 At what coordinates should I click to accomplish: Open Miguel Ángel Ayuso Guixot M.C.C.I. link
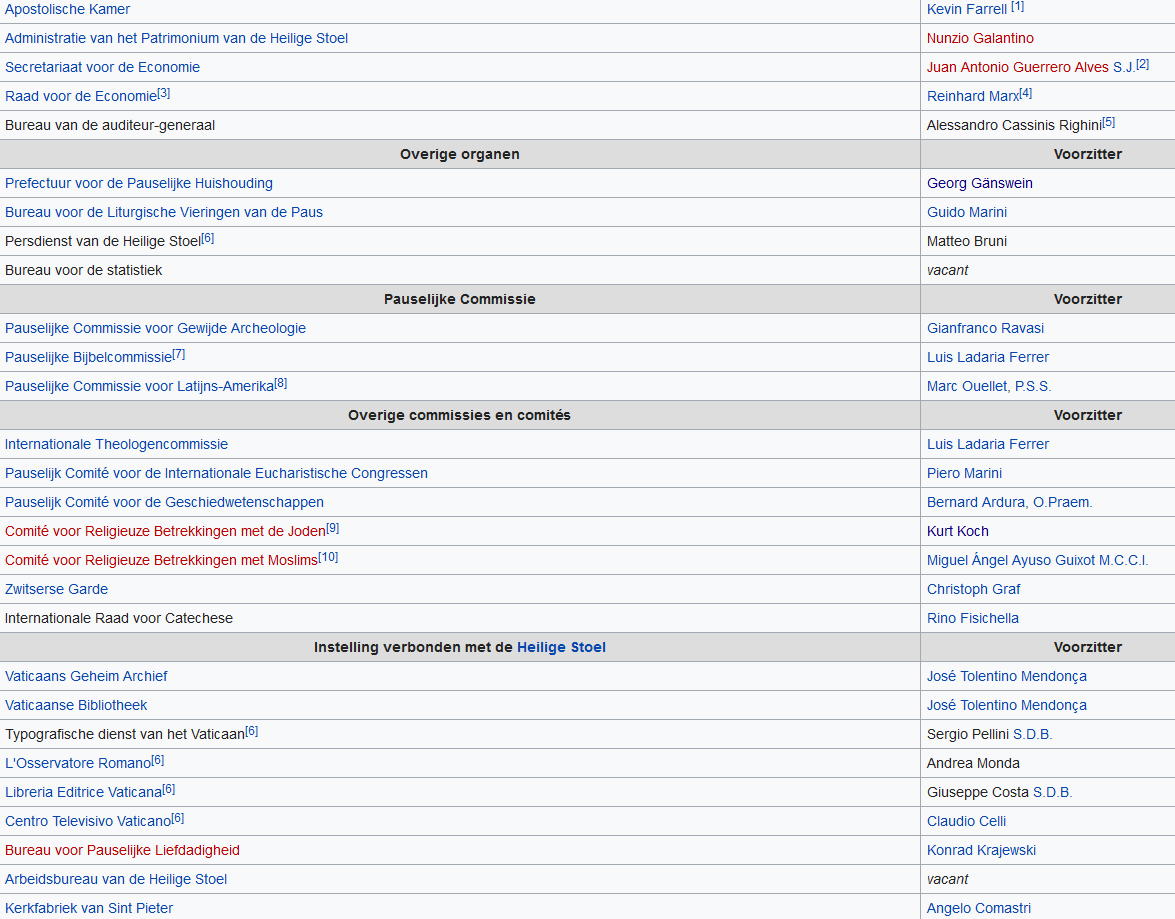[x=1037, y=561]
